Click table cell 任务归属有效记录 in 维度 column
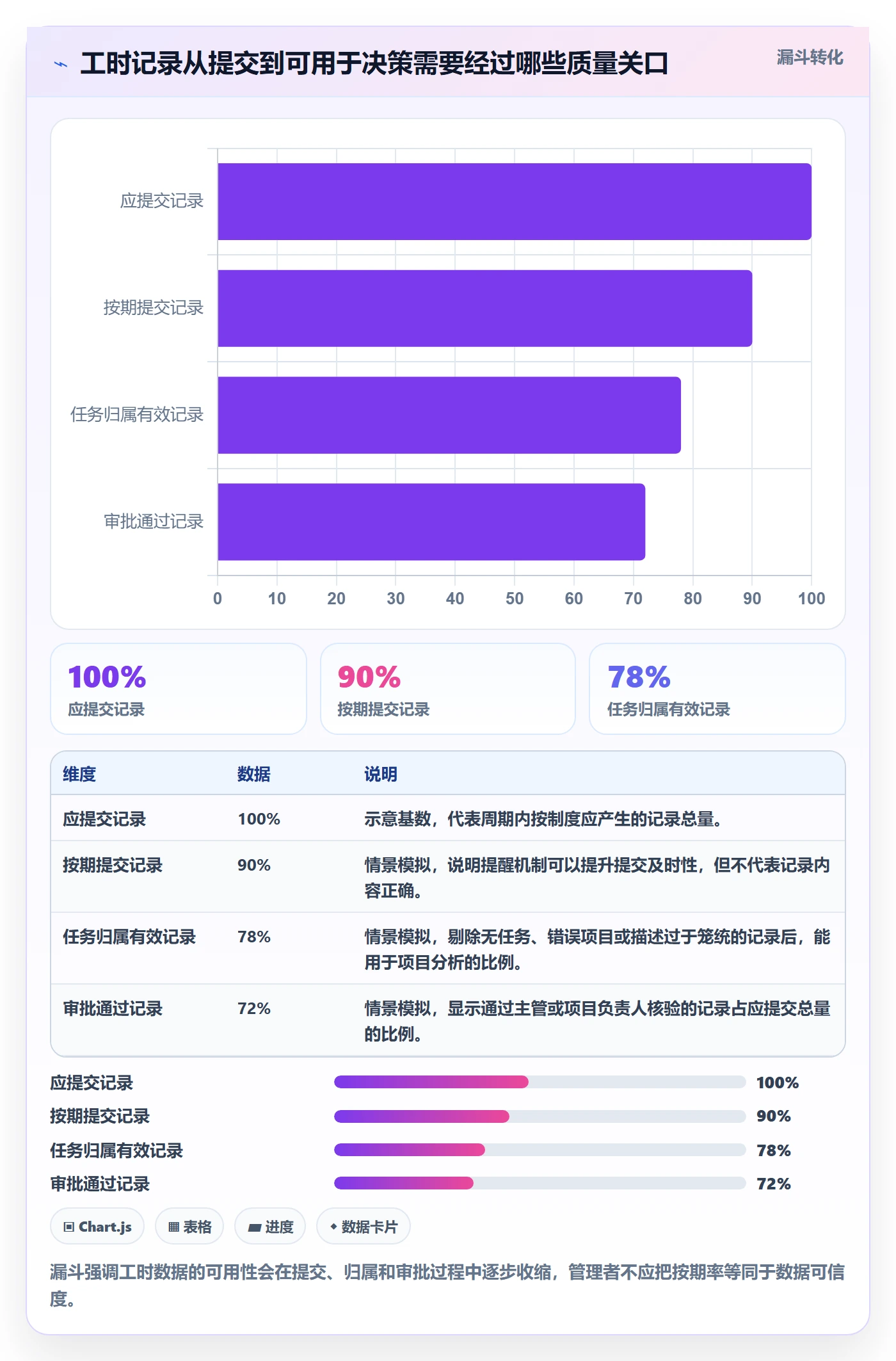Screen dimensions: 896x1361 [x=129, y=937]
